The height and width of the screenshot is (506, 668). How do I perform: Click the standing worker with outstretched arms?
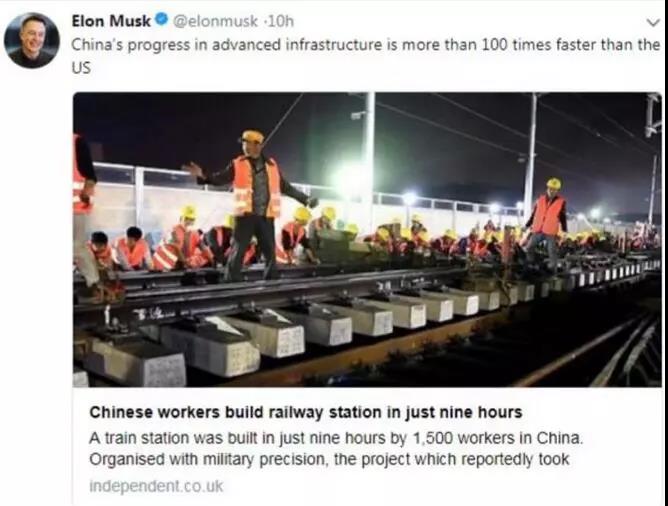pyautogui.click(x=253, y=204)
